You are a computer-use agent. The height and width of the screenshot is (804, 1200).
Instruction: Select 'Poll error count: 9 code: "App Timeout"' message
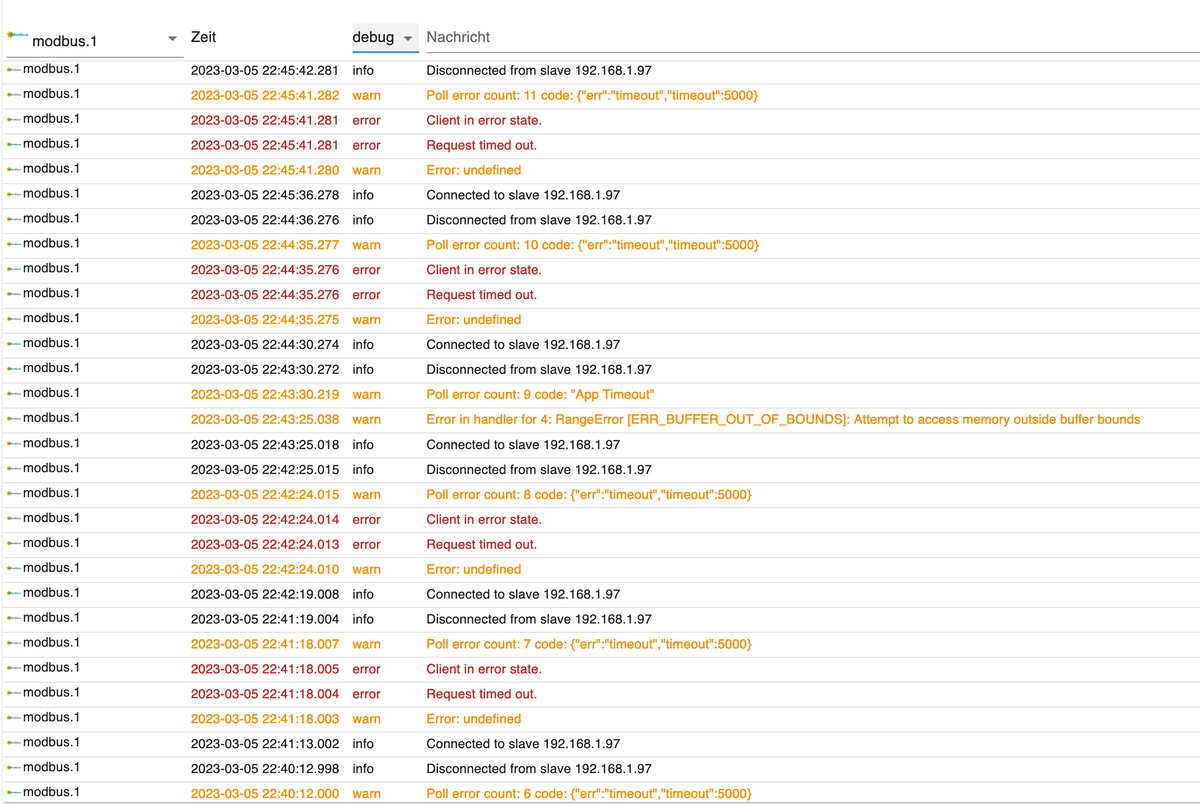[x=540, y=394]
